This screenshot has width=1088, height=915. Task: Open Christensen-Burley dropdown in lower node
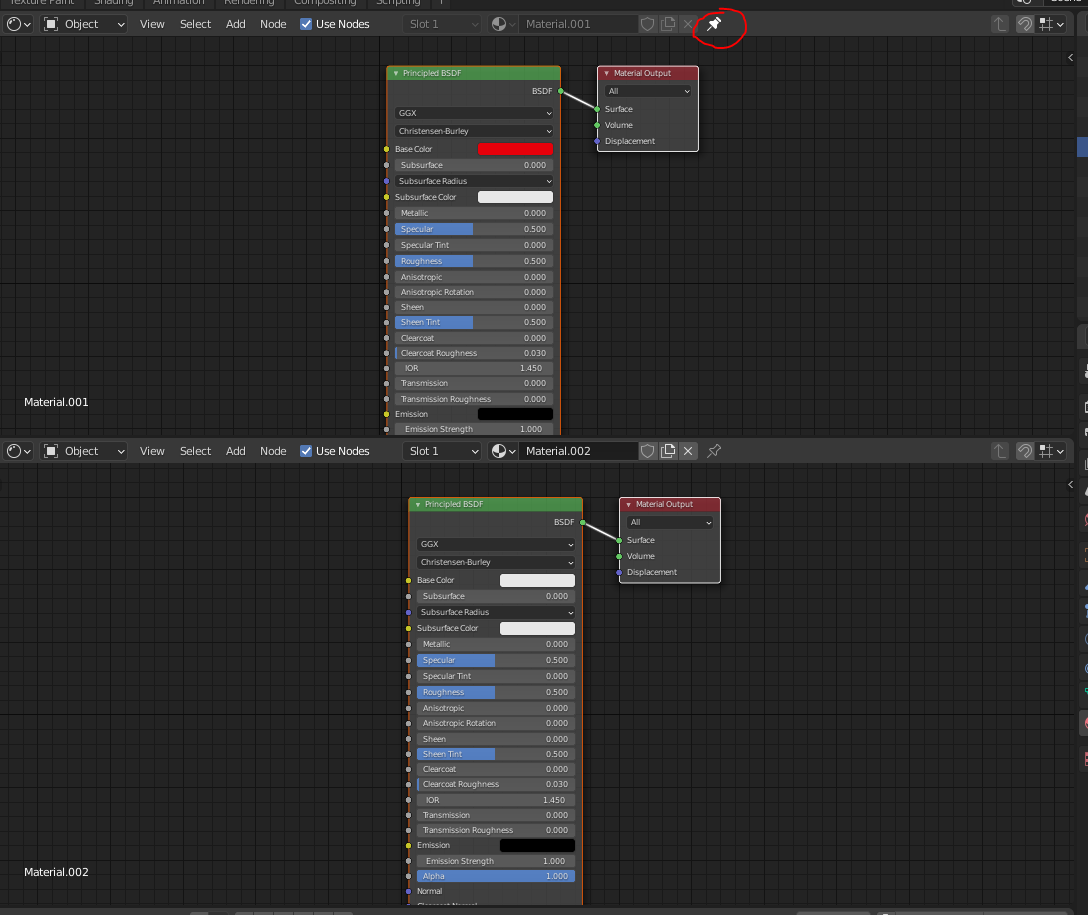pyautogui.click(x=496, y=563)
